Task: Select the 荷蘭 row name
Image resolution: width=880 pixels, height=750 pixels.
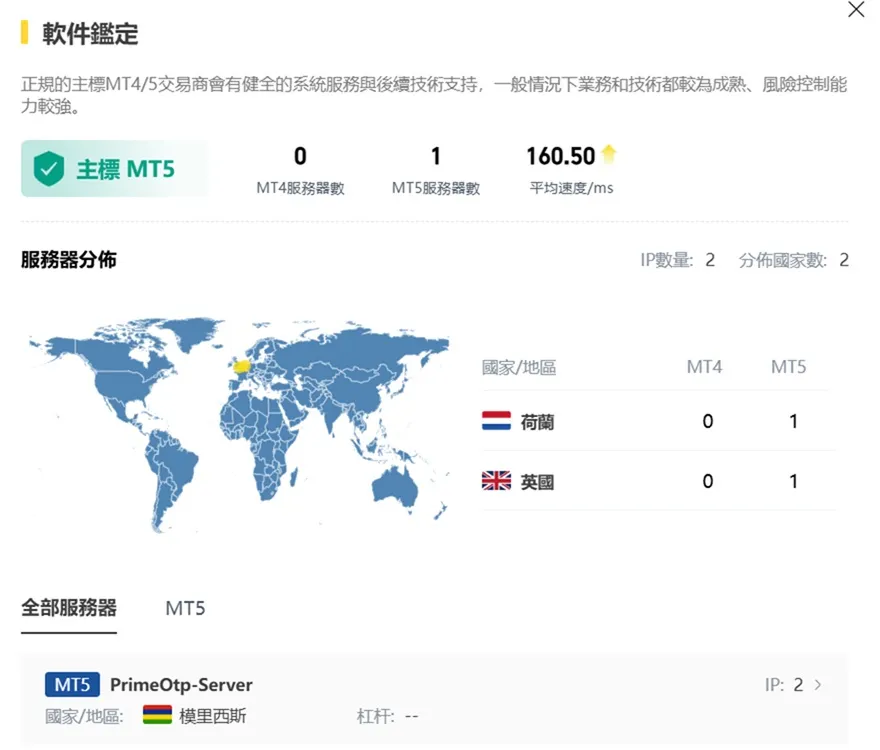Action: (x=537, y=421)
